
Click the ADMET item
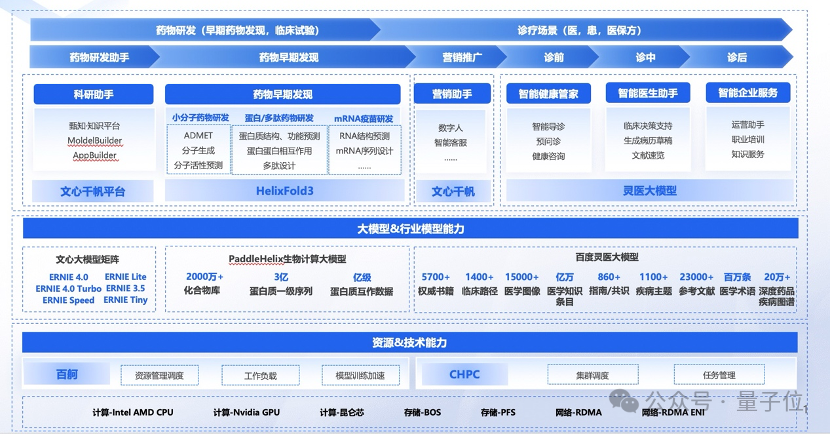(198, 135)
